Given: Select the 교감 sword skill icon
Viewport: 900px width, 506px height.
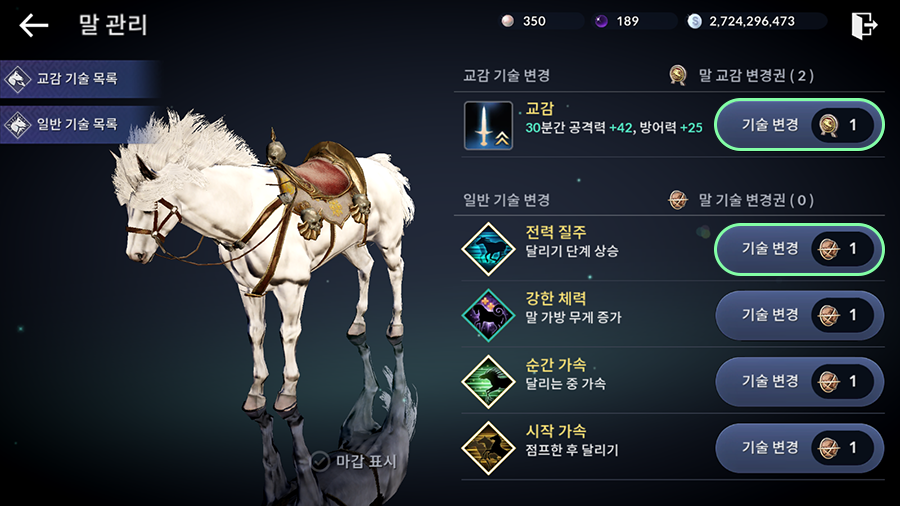Looking at the screenshot, I should coord(488,126).
